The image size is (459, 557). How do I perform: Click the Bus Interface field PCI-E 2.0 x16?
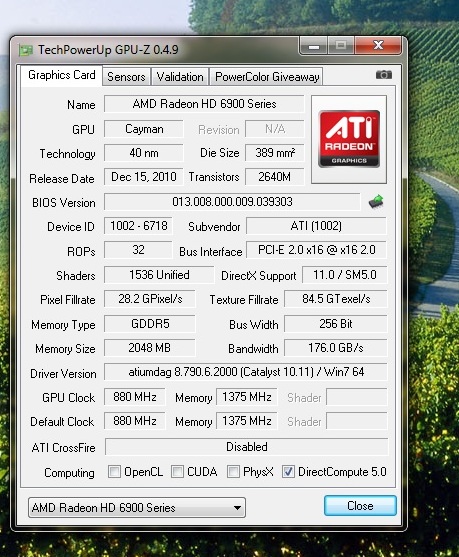(x=316, y=250)
